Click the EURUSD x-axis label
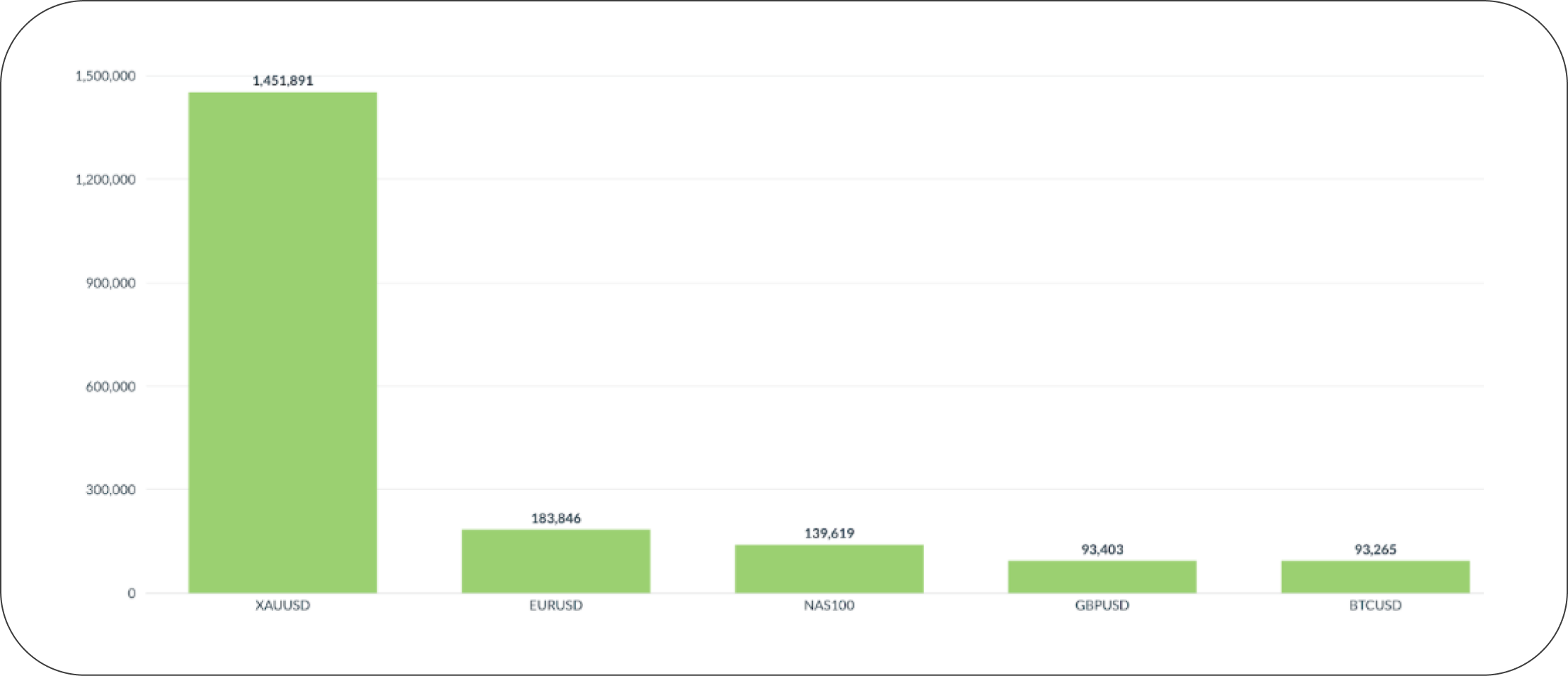Image resolution: width=1568 pixels, height=676 pixels. click(x=555, y=605)
